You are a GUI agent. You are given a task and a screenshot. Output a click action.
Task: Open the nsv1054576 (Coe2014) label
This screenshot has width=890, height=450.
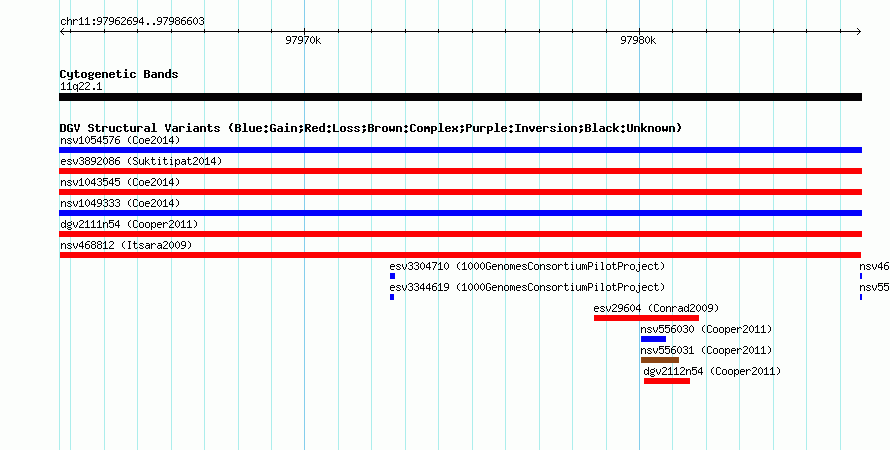(120, 140)
